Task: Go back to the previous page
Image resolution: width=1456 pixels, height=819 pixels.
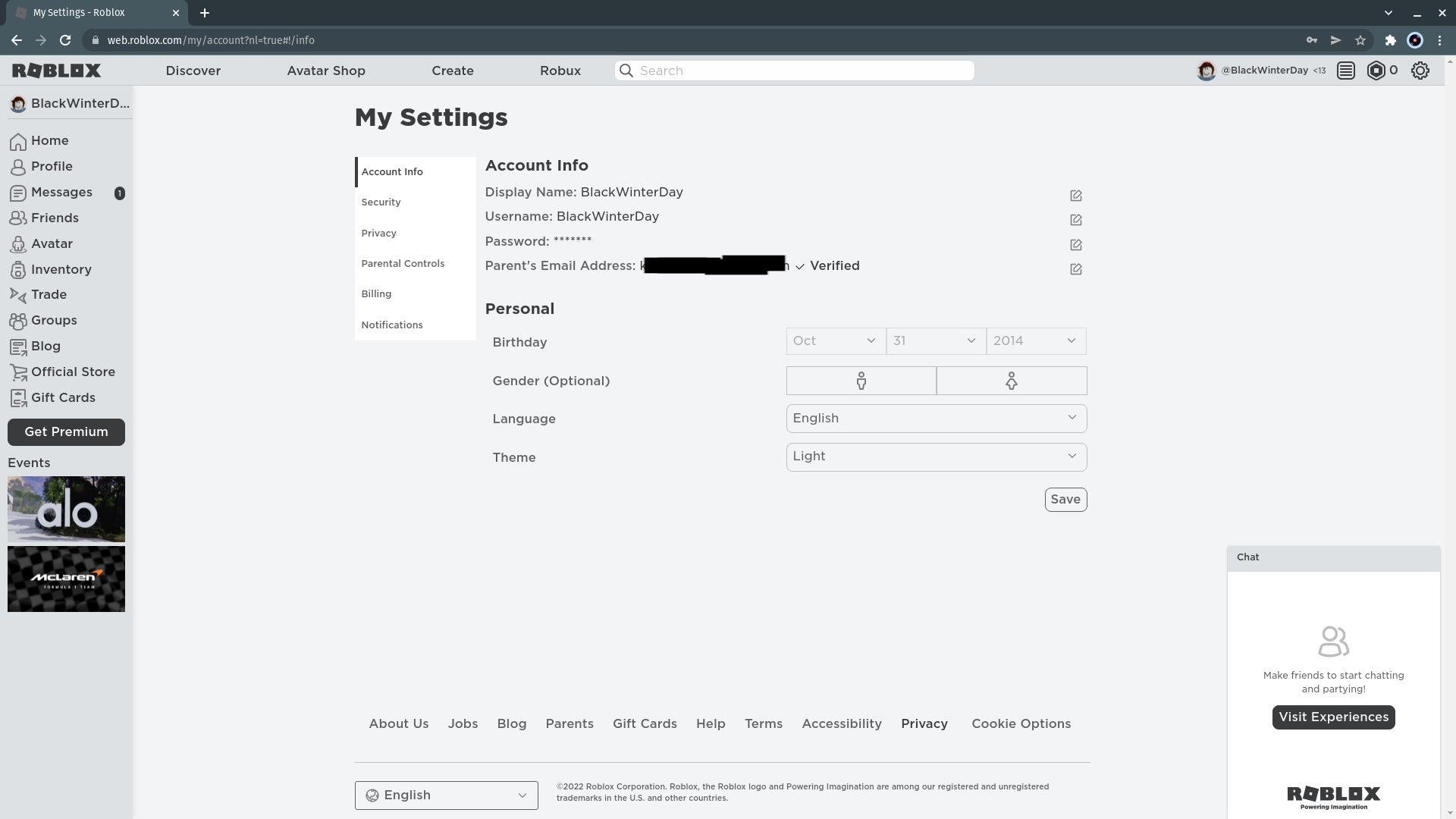Action: 17,40
